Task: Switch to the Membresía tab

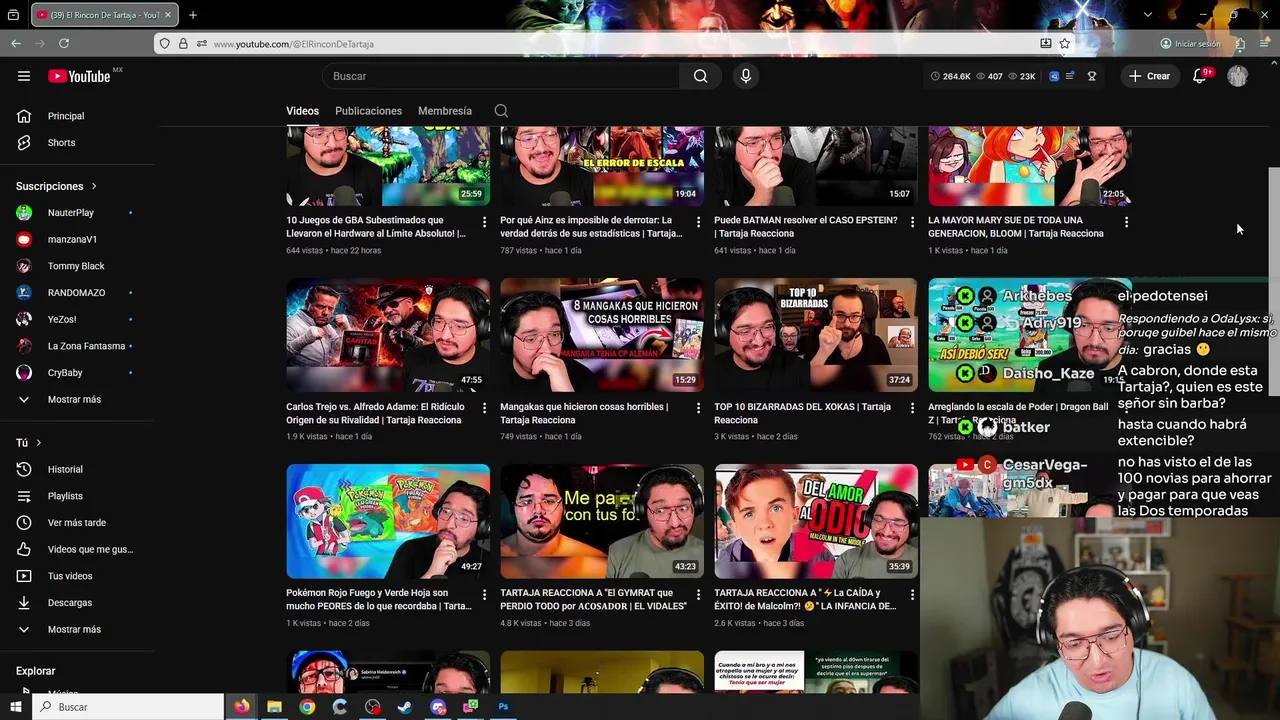Action: click(445, 111)
